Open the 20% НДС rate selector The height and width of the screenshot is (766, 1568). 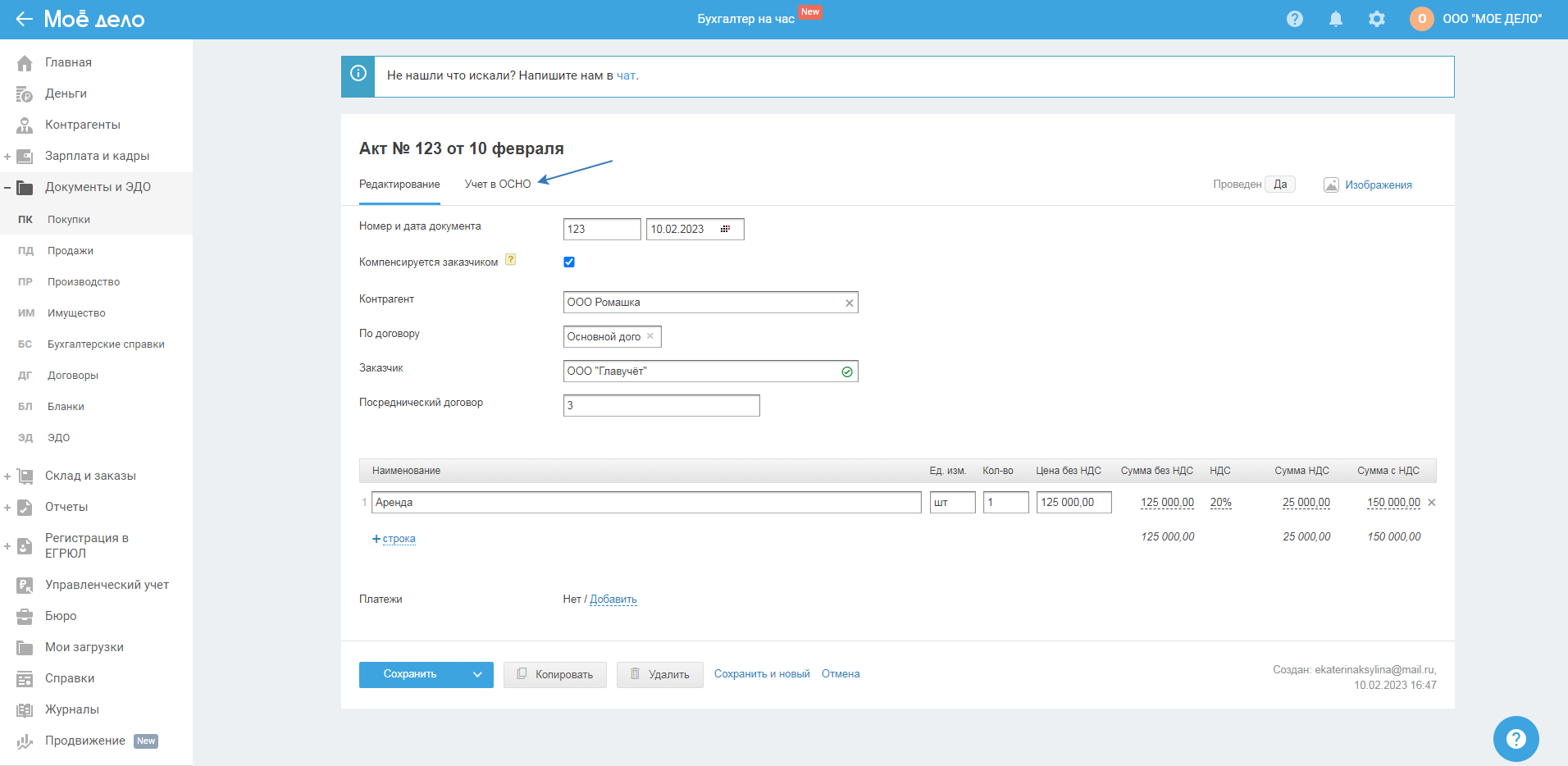[1220, 503]
